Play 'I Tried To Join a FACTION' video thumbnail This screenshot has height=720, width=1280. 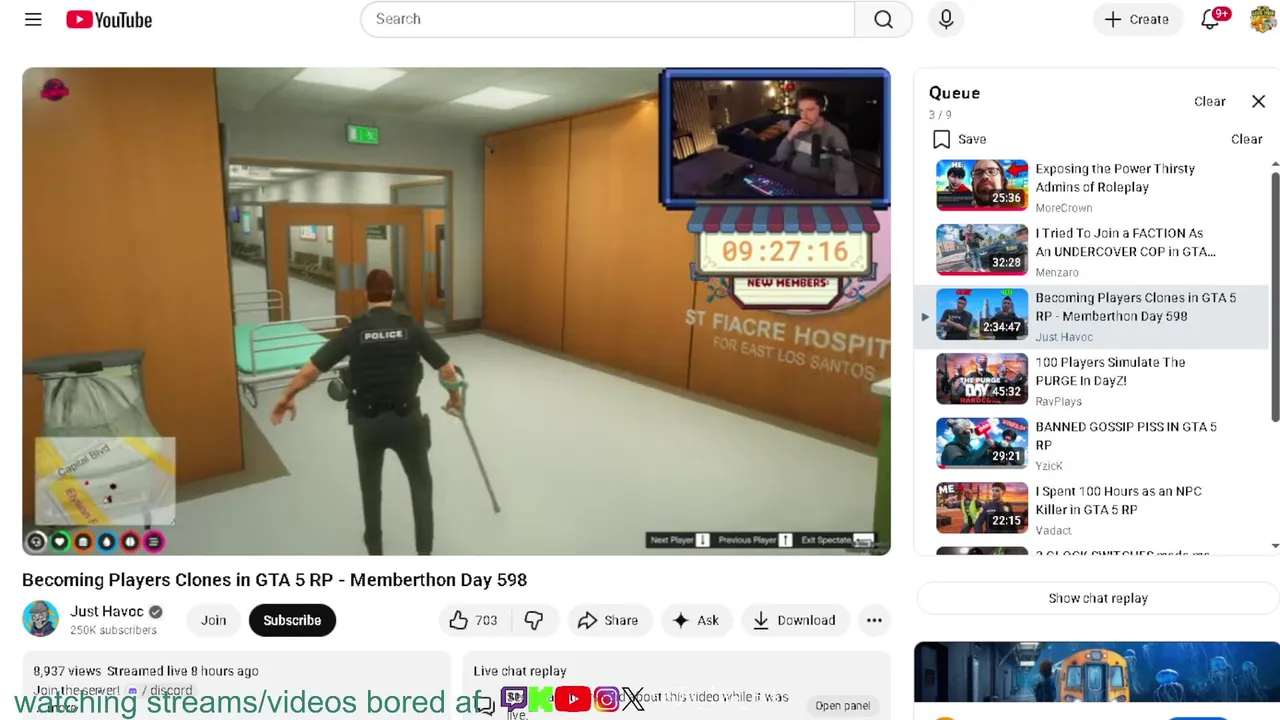(981, 249)
